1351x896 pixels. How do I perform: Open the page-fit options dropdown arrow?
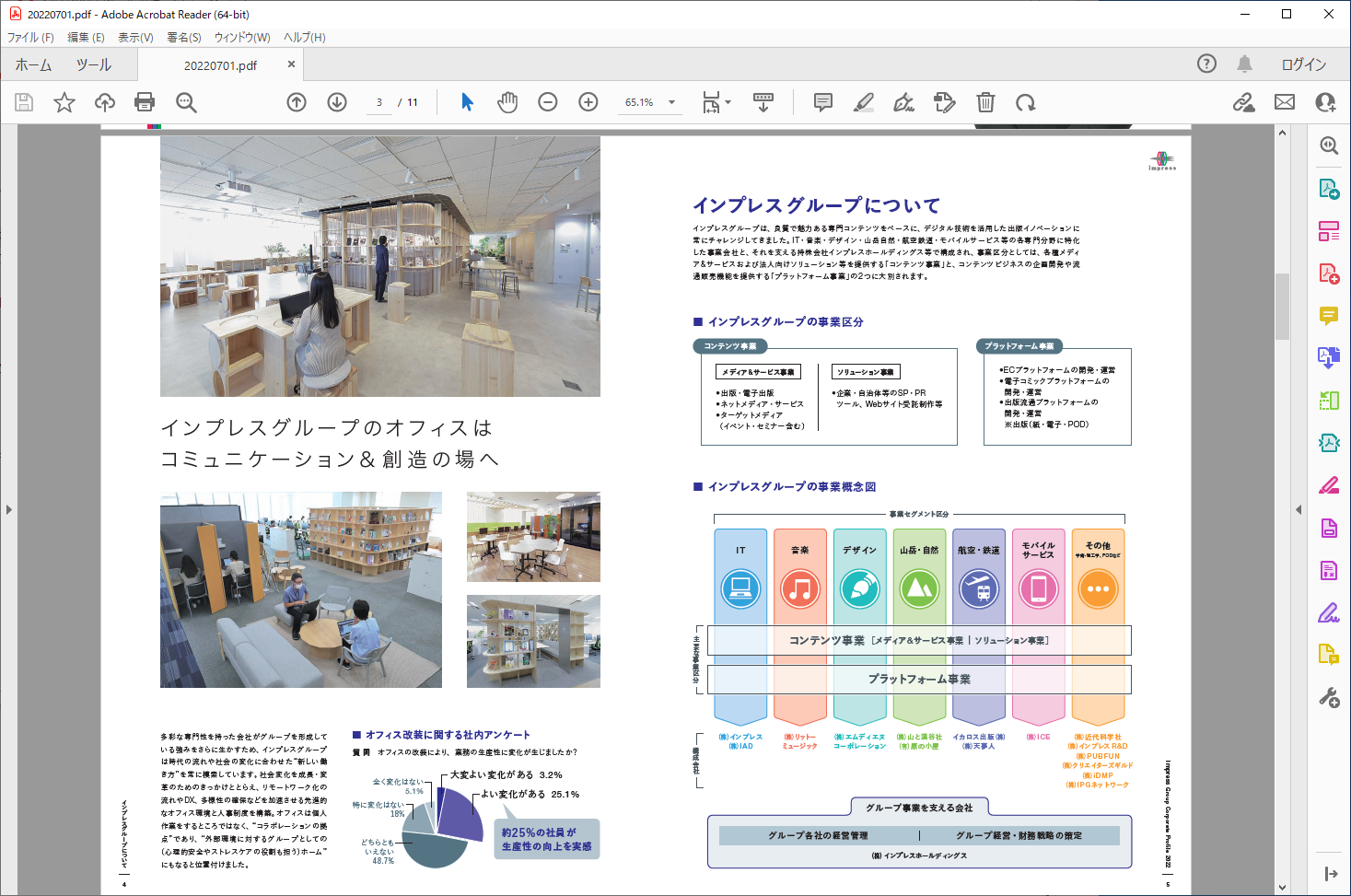727,102
